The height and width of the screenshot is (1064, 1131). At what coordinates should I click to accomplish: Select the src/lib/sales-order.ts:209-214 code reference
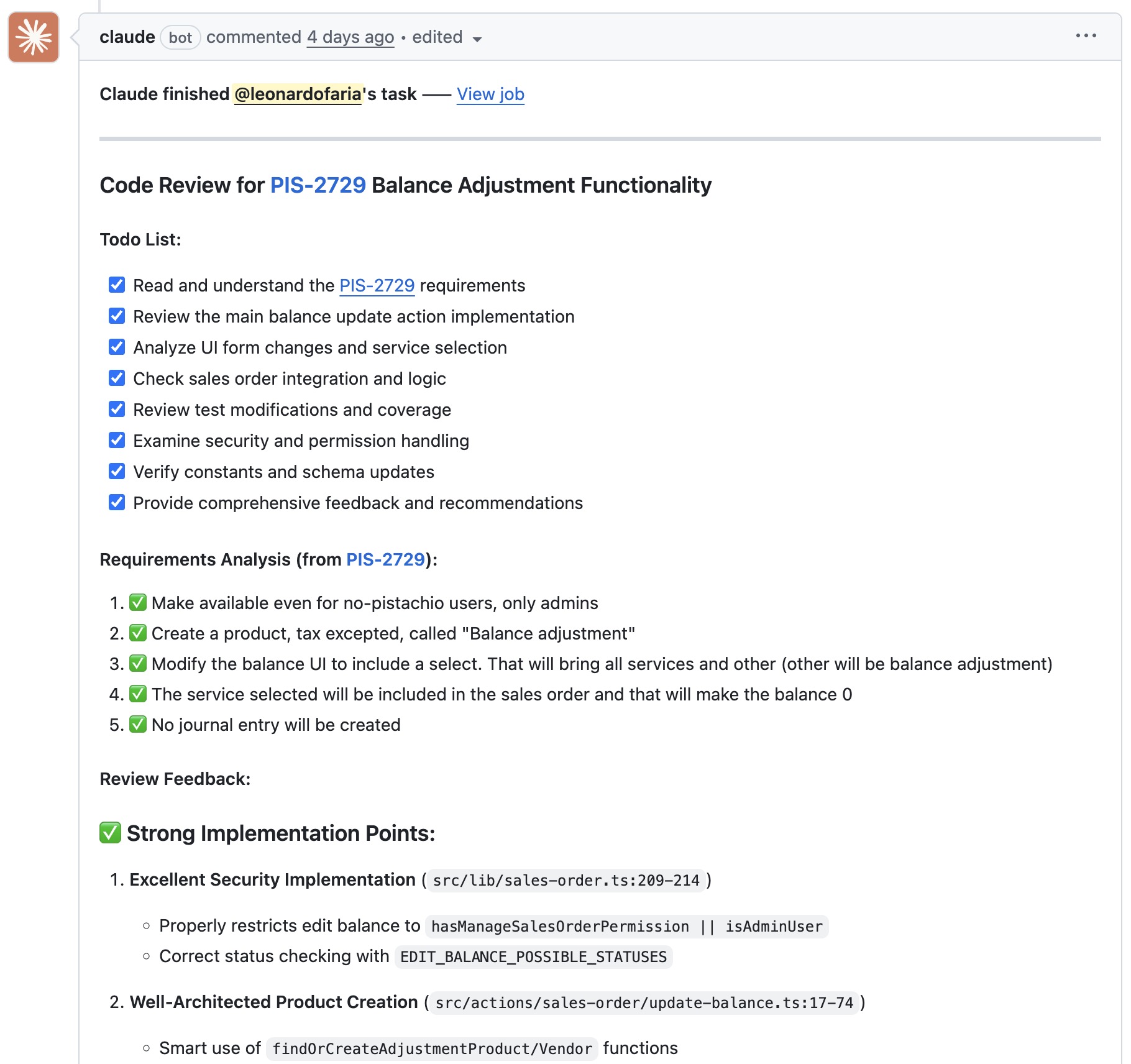click(x=564, y=880)
